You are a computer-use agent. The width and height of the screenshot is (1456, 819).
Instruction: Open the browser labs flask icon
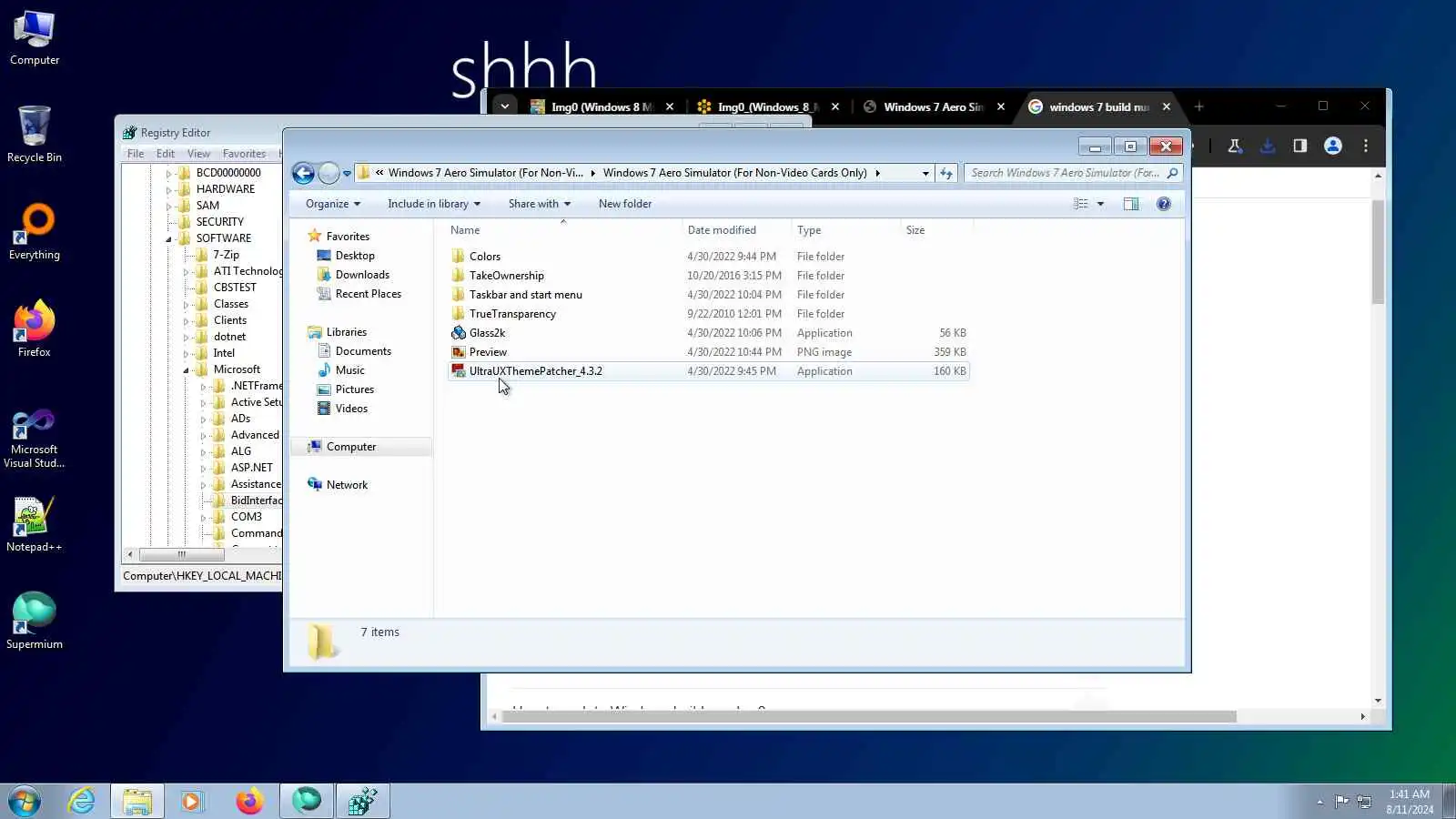pos(1235,146)
